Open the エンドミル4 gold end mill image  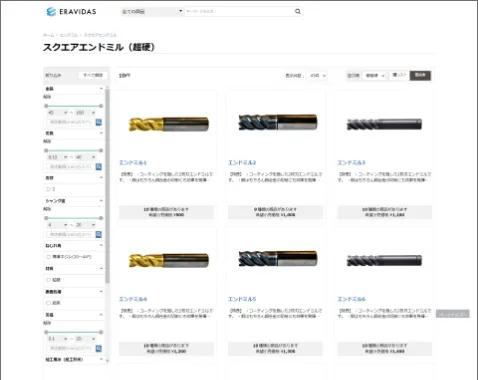169,260
